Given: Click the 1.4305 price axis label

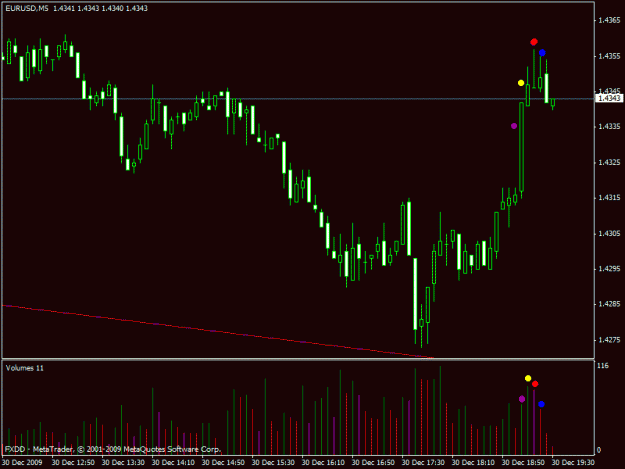Looking at the screenshot, I should coord(609,233).
